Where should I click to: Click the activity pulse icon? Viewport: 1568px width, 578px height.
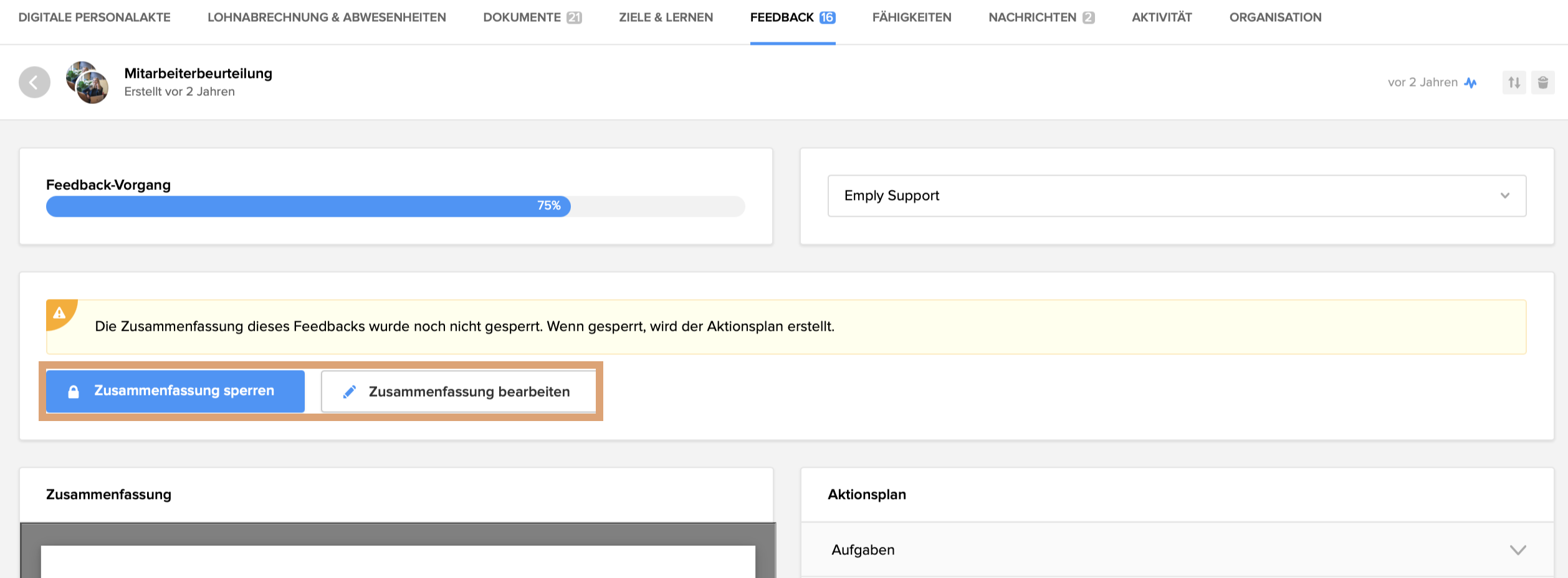click(x=1471, y=83)
